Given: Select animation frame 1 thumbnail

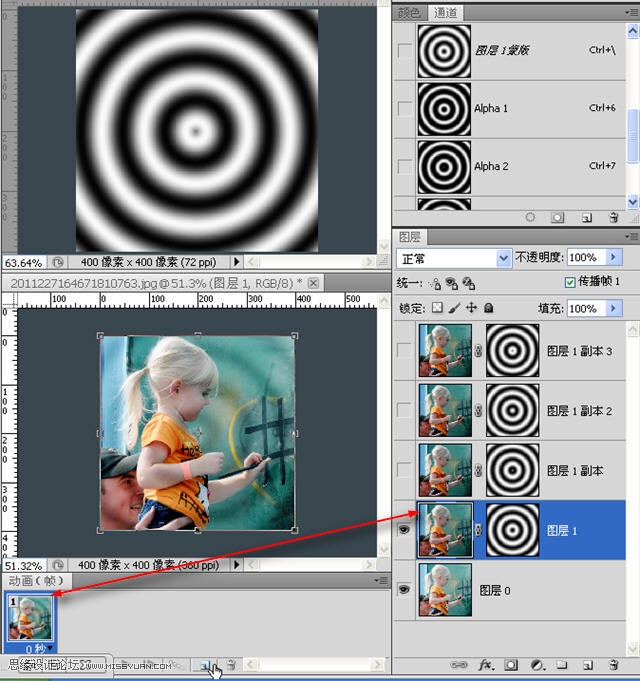Looking at the screenshot, I should pyautogui.click(x=30, y=618).
